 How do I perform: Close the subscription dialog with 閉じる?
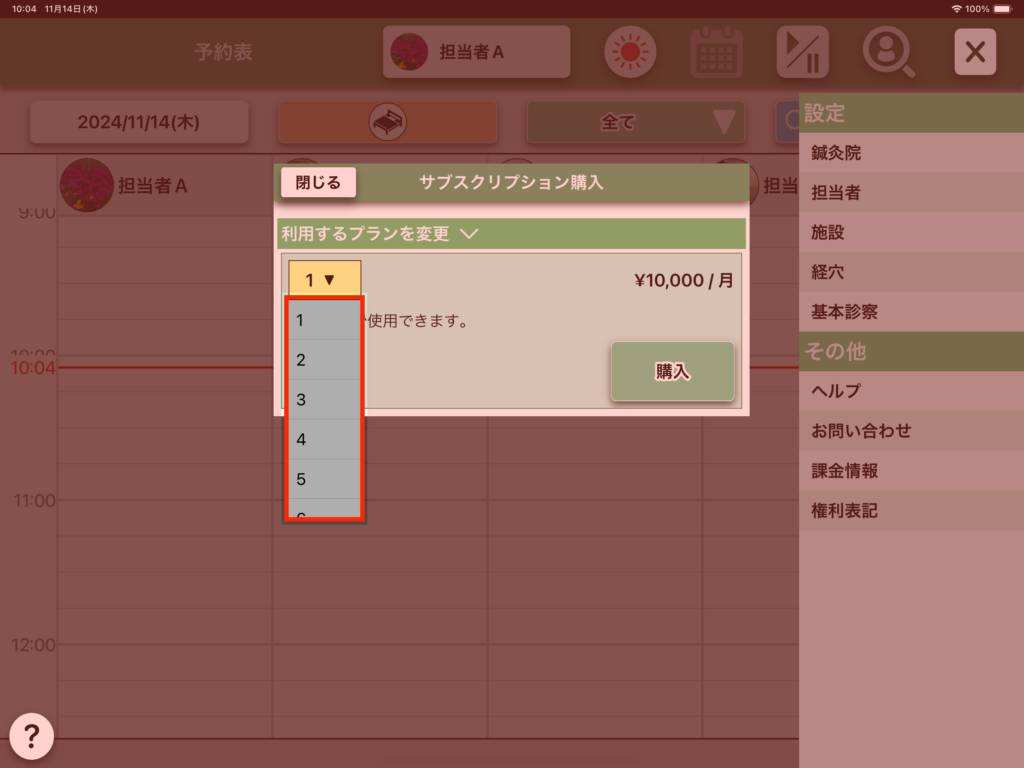pyautogui.click(x=318, y=183)
